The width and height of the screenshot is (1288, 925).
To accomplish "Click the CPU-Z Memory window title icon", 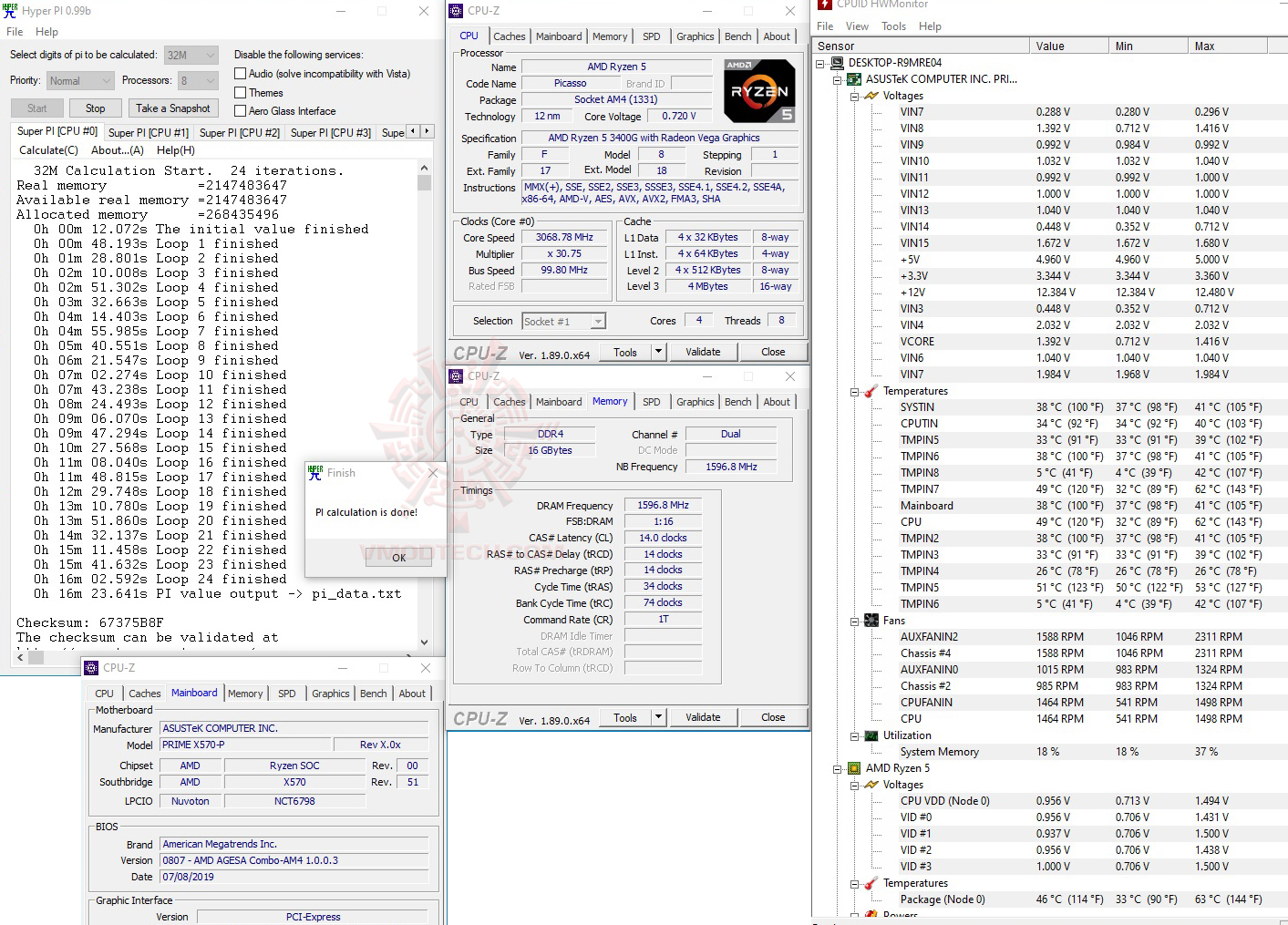I will point(456,376).
